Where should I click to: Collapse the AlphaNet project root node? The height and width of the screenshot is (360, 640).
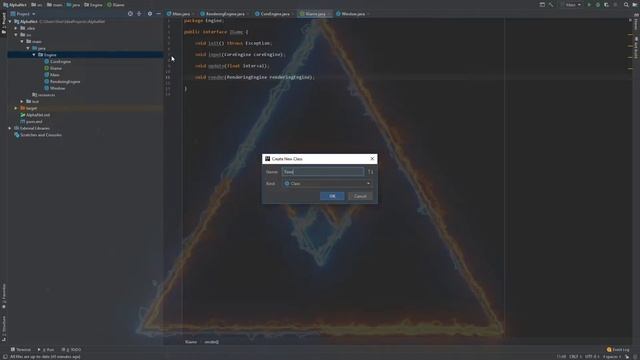10,22
